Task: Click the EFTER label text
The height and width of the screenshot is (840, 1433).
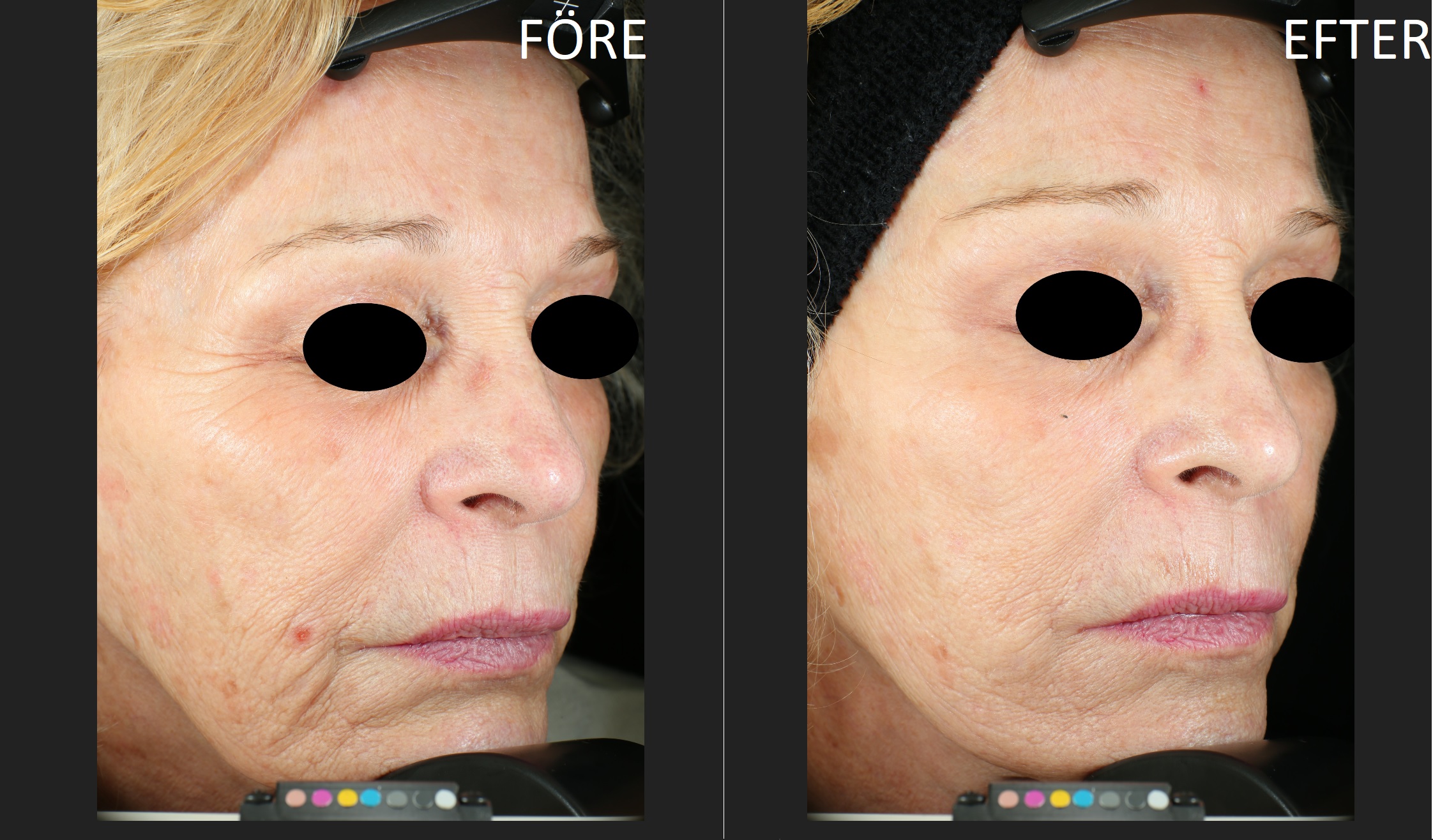Action: click(x=1356, y=40)
